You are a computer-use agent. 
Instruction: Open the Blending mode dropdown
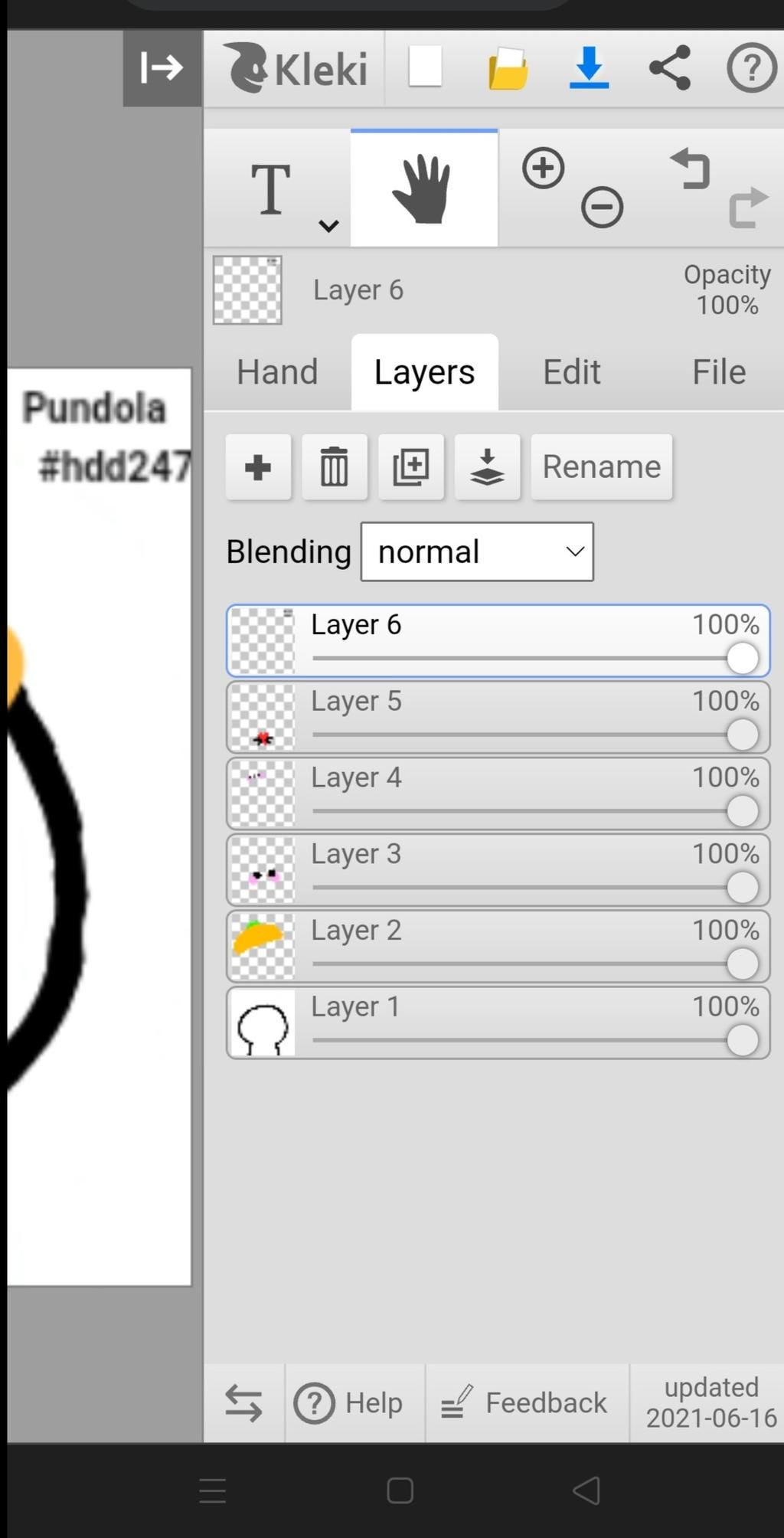(477, 551)
